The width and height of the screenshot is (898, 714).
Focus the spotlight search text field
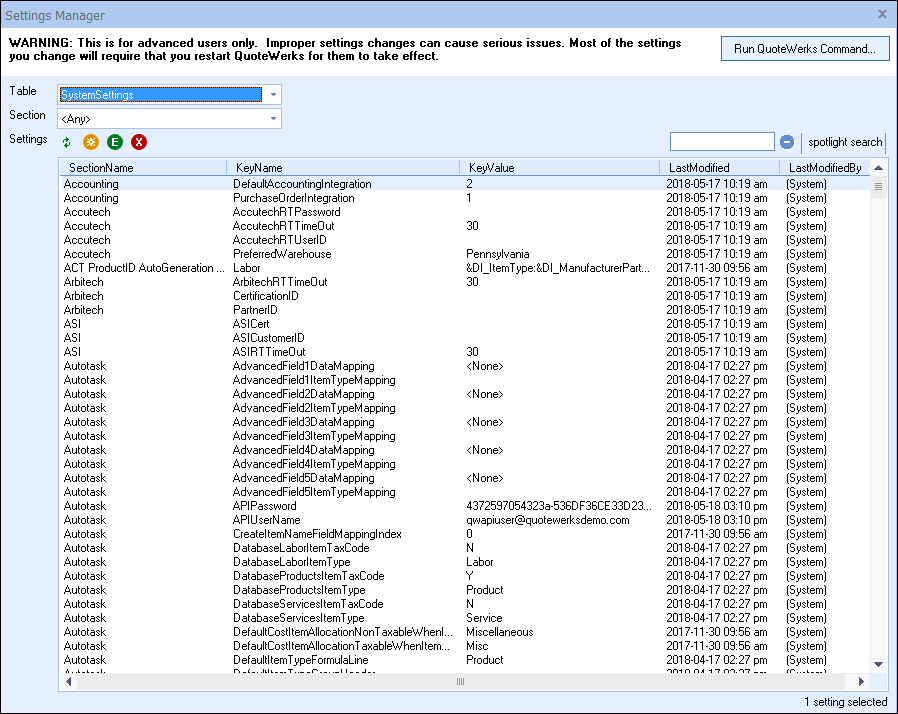722,142
